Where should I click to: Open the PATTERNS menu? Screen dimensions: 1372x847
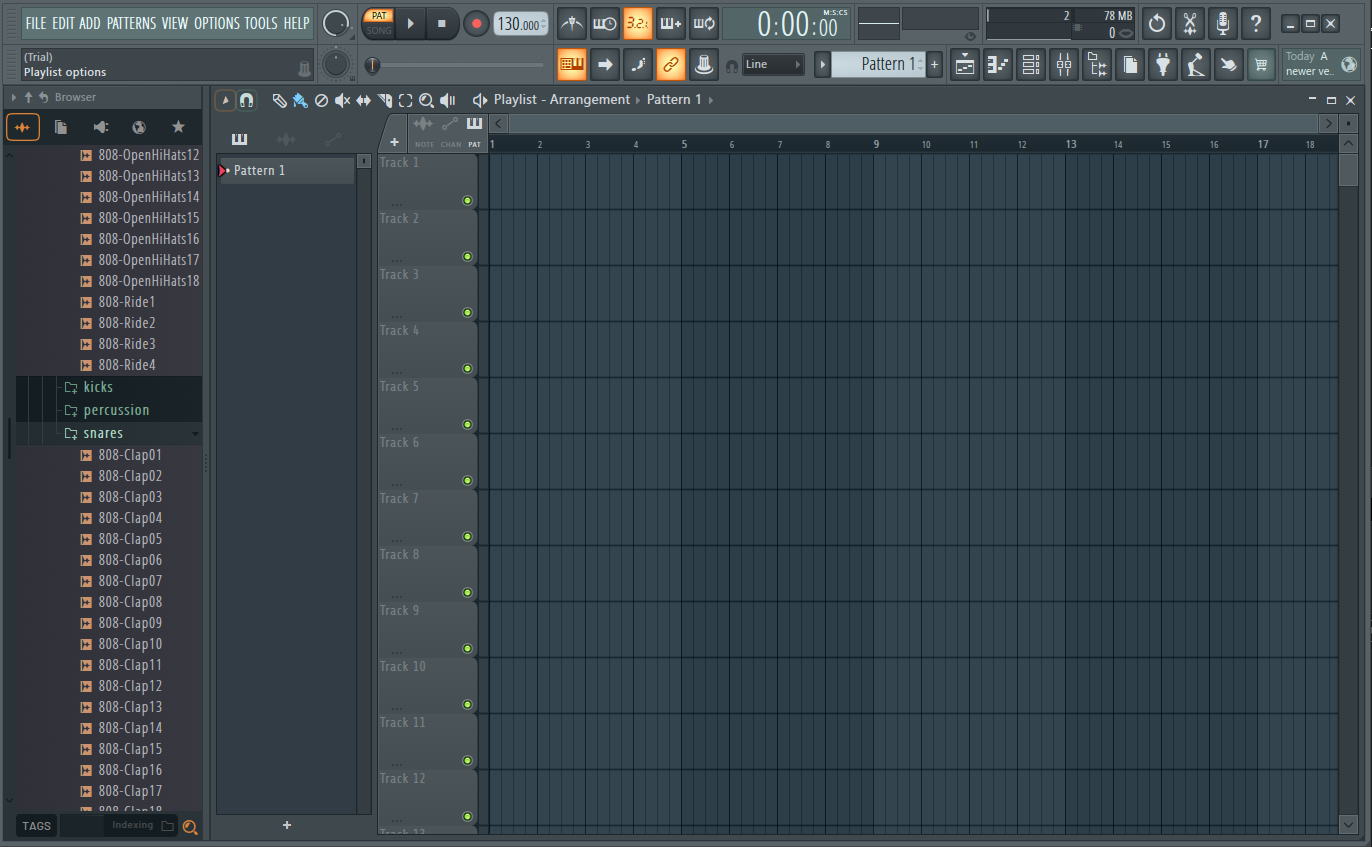(131, 23)
